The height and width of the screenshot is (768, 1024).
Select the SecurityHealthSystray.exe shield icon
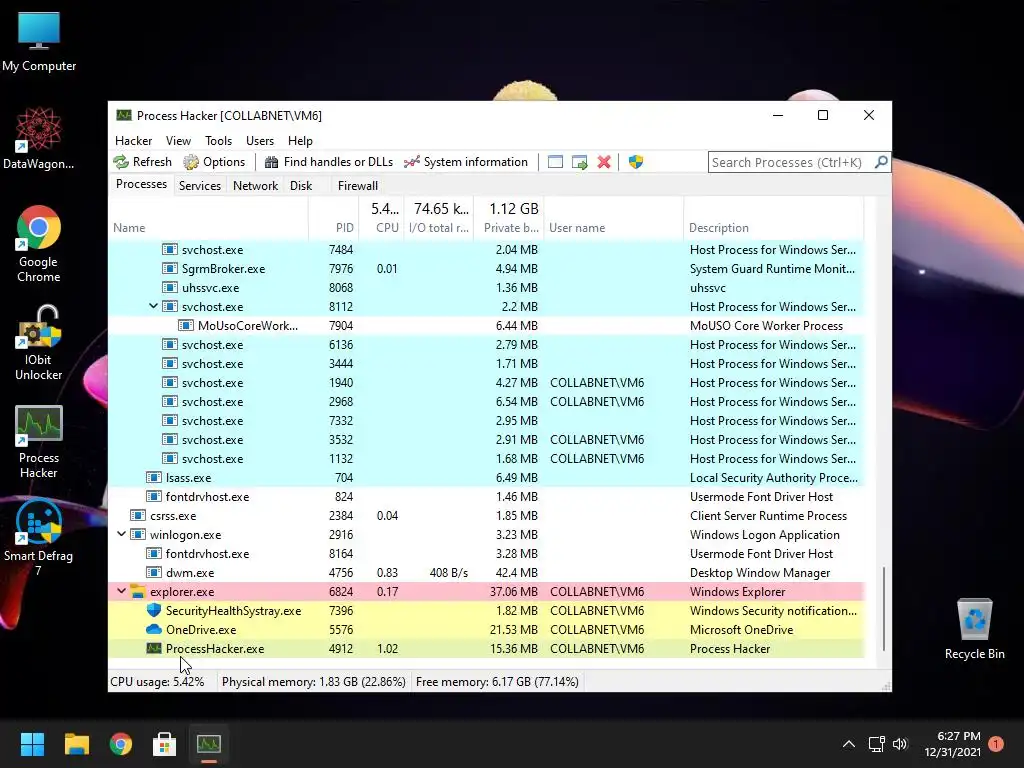pos(154,610)
